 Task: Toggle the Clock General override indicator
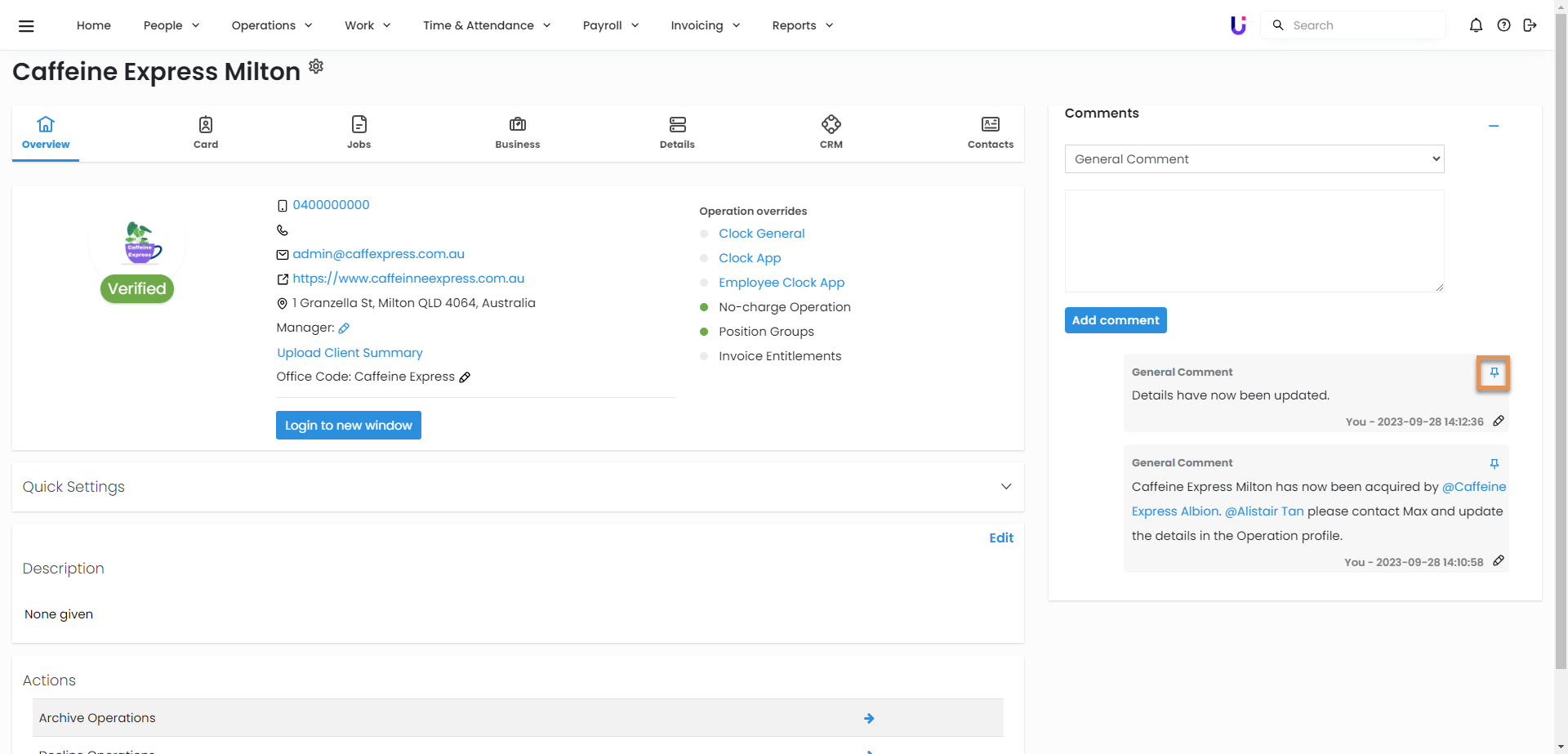(x=704, y=234)
